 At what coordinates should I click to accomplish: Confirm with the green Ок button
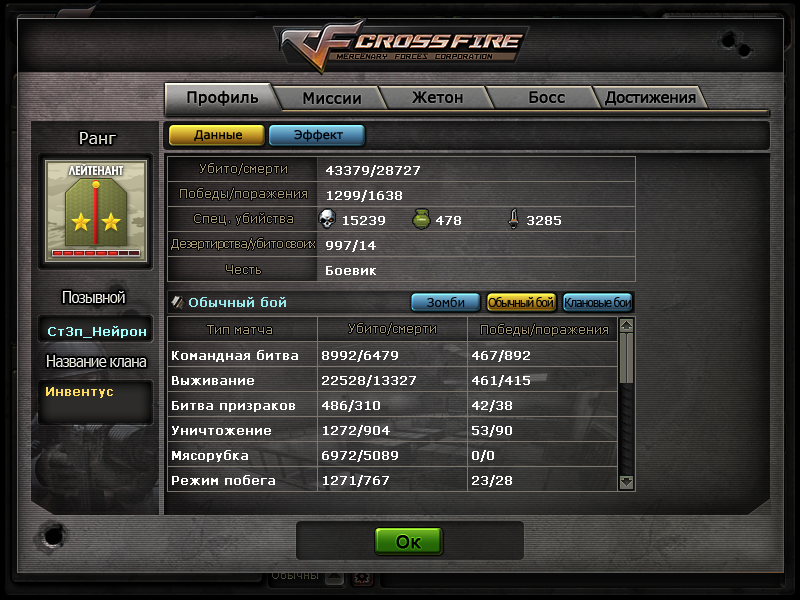pyautogui.click(x=409, y=541)
